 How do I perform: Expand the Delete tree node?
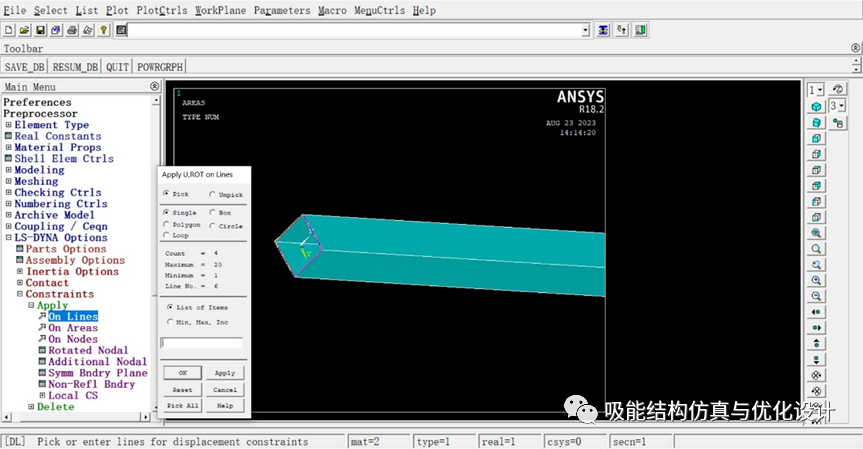pyautogui.click(x=31, y=407)
